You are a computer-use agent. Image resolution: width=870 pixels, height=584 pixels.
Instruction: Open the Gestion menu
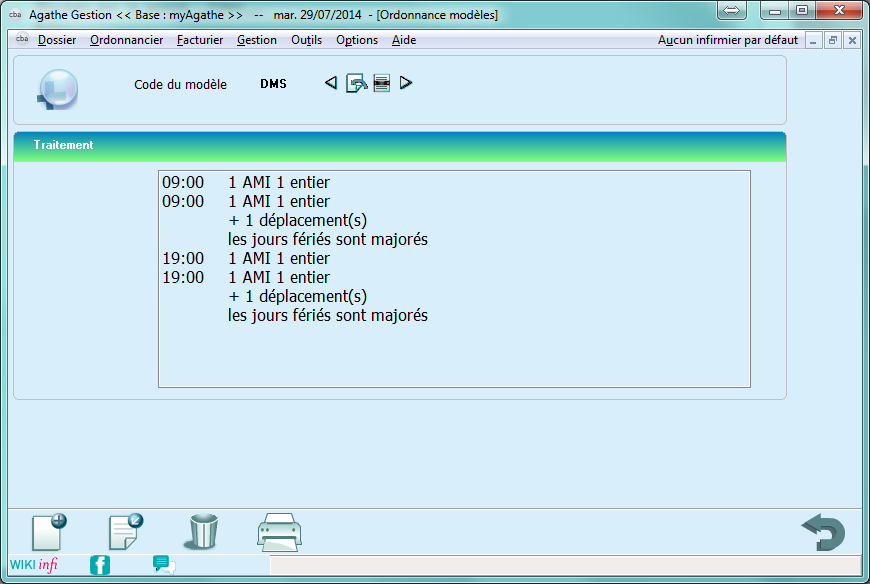257,40
